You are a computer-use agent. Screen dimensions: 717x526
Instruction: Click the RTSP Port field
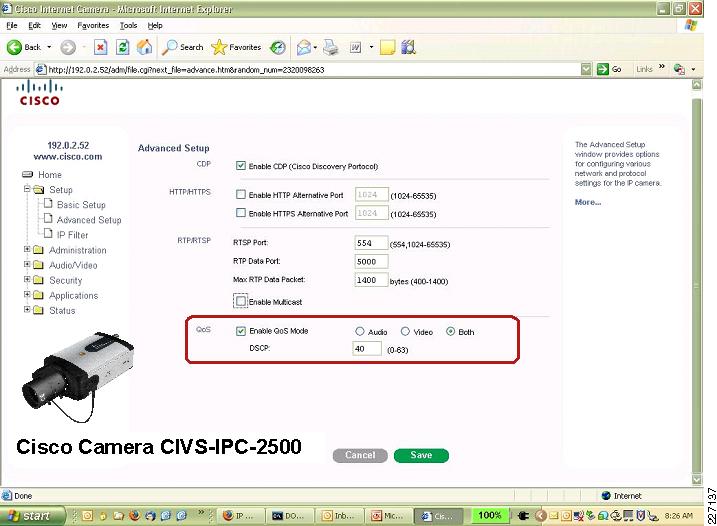pos(371,243)
